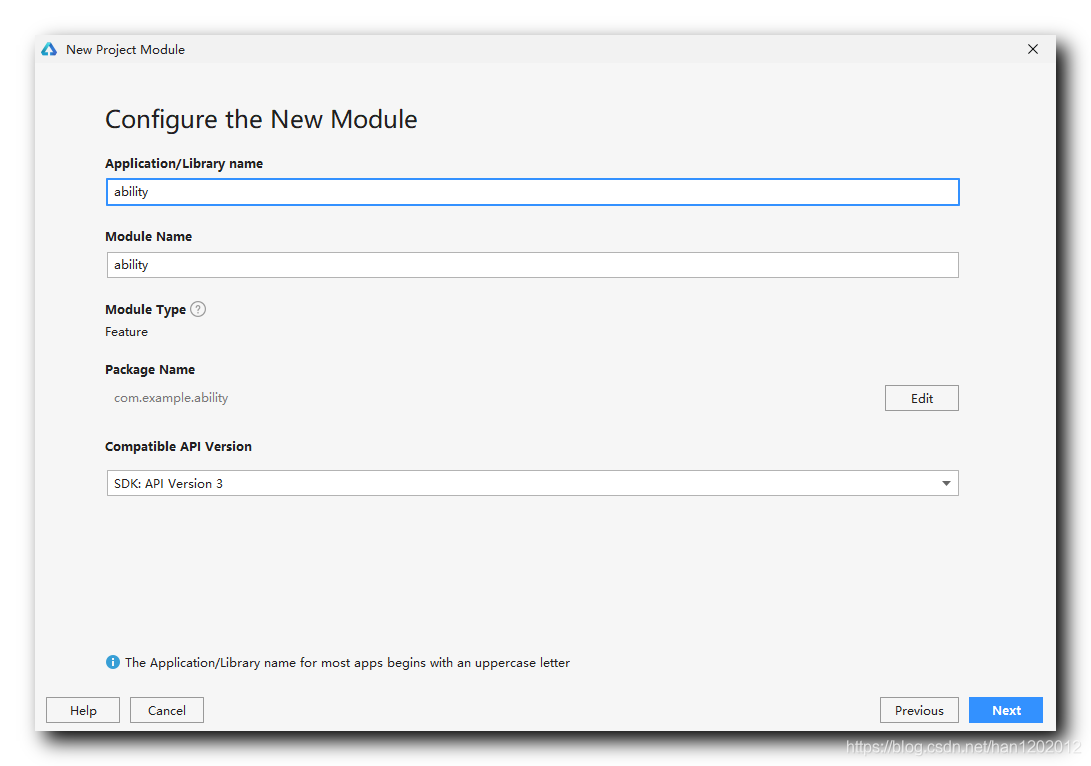Click the "New Project Module" window title
Image resolution: width=1091 pixels, height=766 pixels.
coord(125,49)
